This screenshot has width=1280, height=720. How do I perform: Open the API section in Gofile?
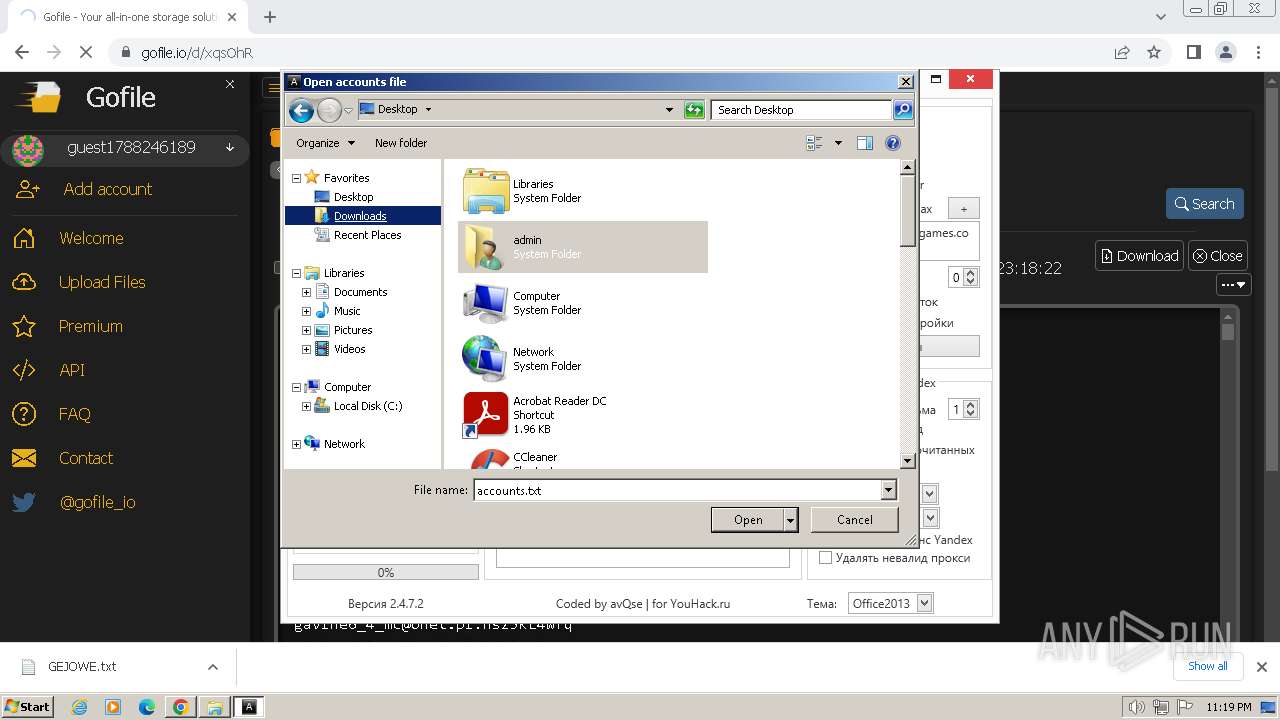(x=72, y=370)
